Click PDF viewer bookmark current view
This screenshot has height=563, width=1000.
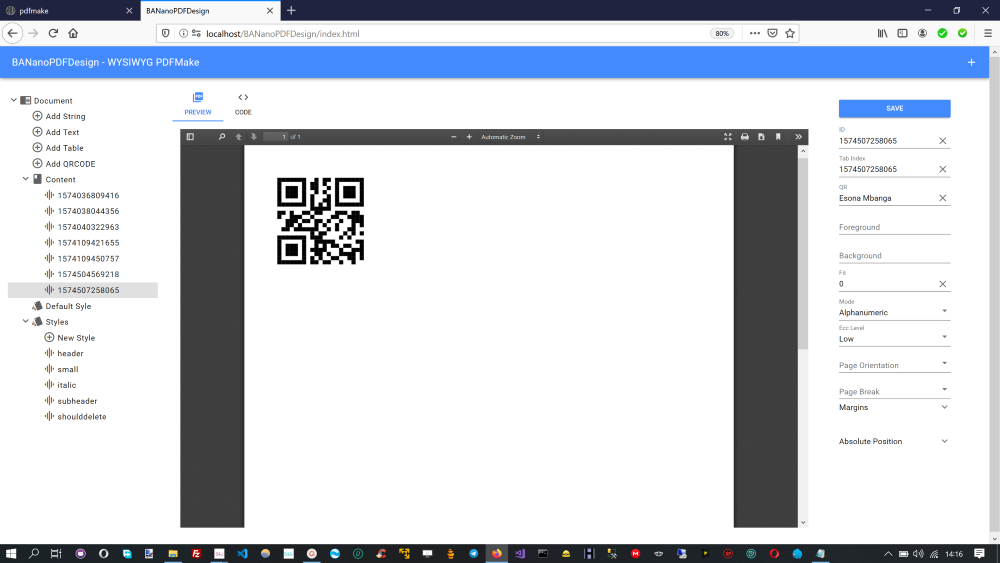[778, 136]
